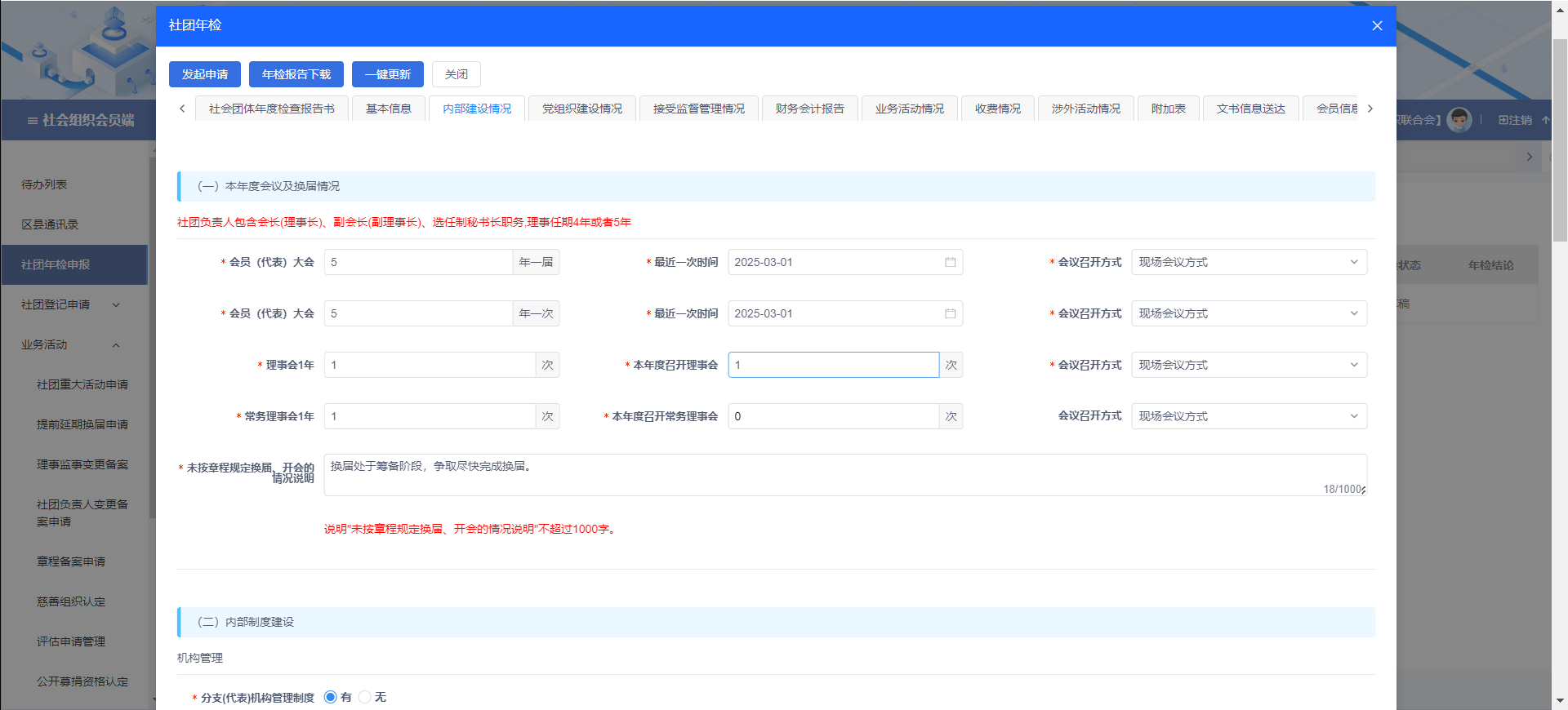The height and width of the screenshot is (710, 1568).
Task: Click the 一键更新 button
Action: pos(387,74)
